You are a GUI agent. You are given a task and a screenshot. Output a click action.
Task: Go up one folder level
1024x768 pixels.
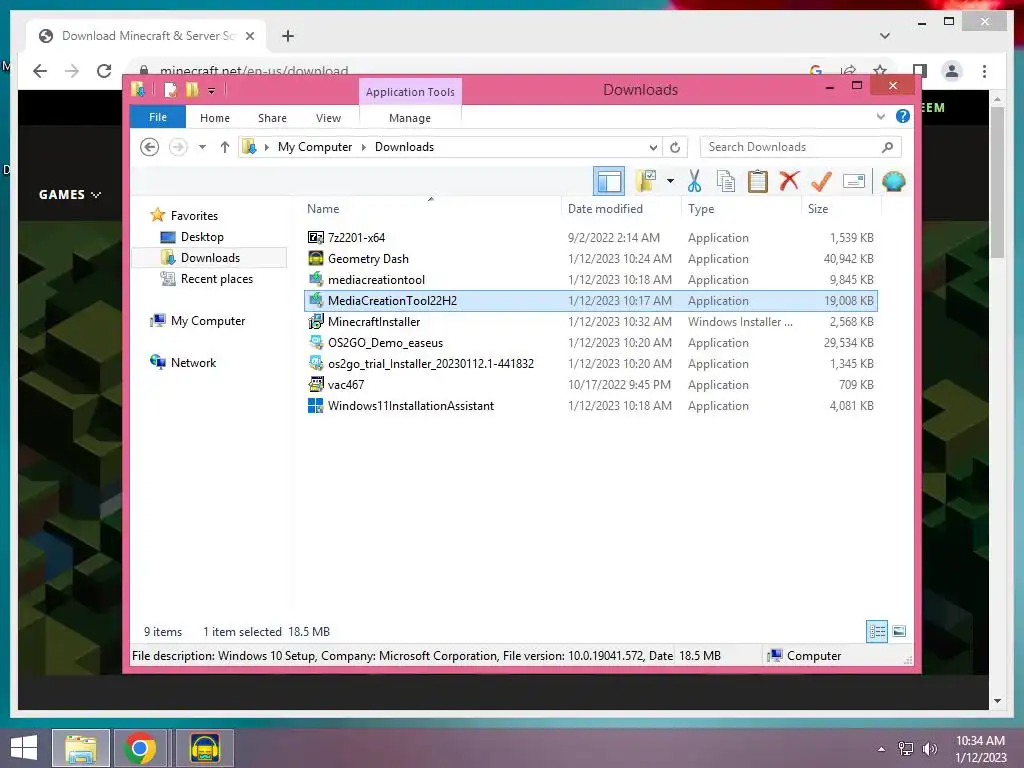[225, 147]
